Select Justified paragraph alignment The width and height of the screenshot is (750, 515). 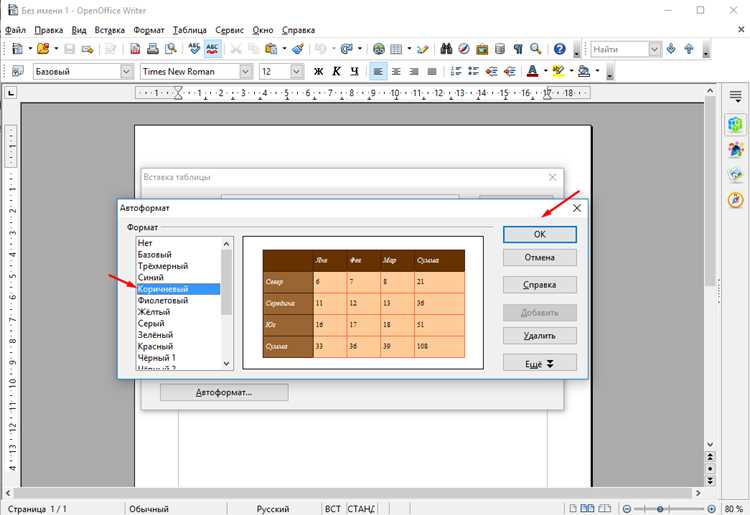[x=432, y=71]
